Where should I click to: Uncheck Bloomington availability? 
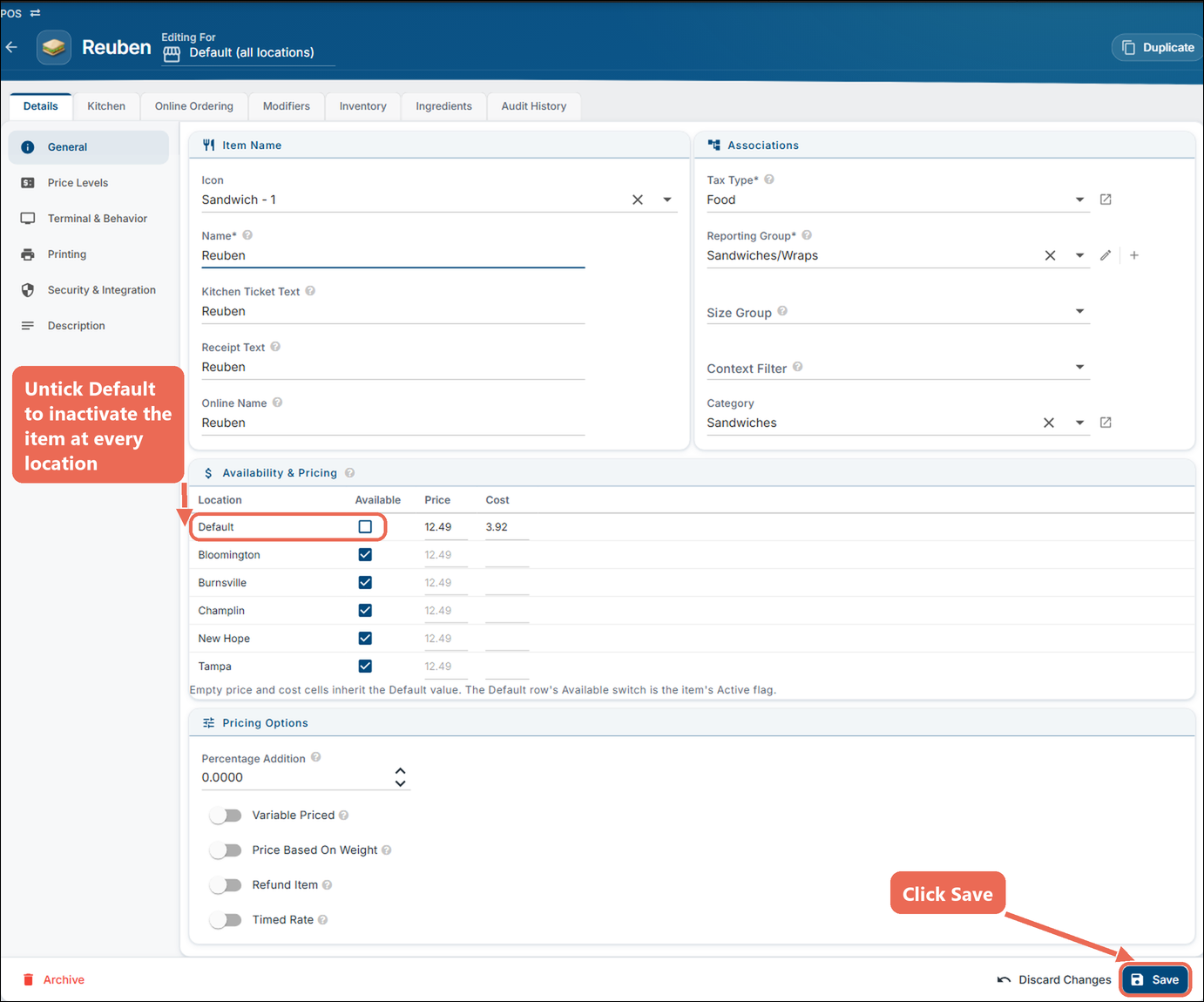click(365, 555)
